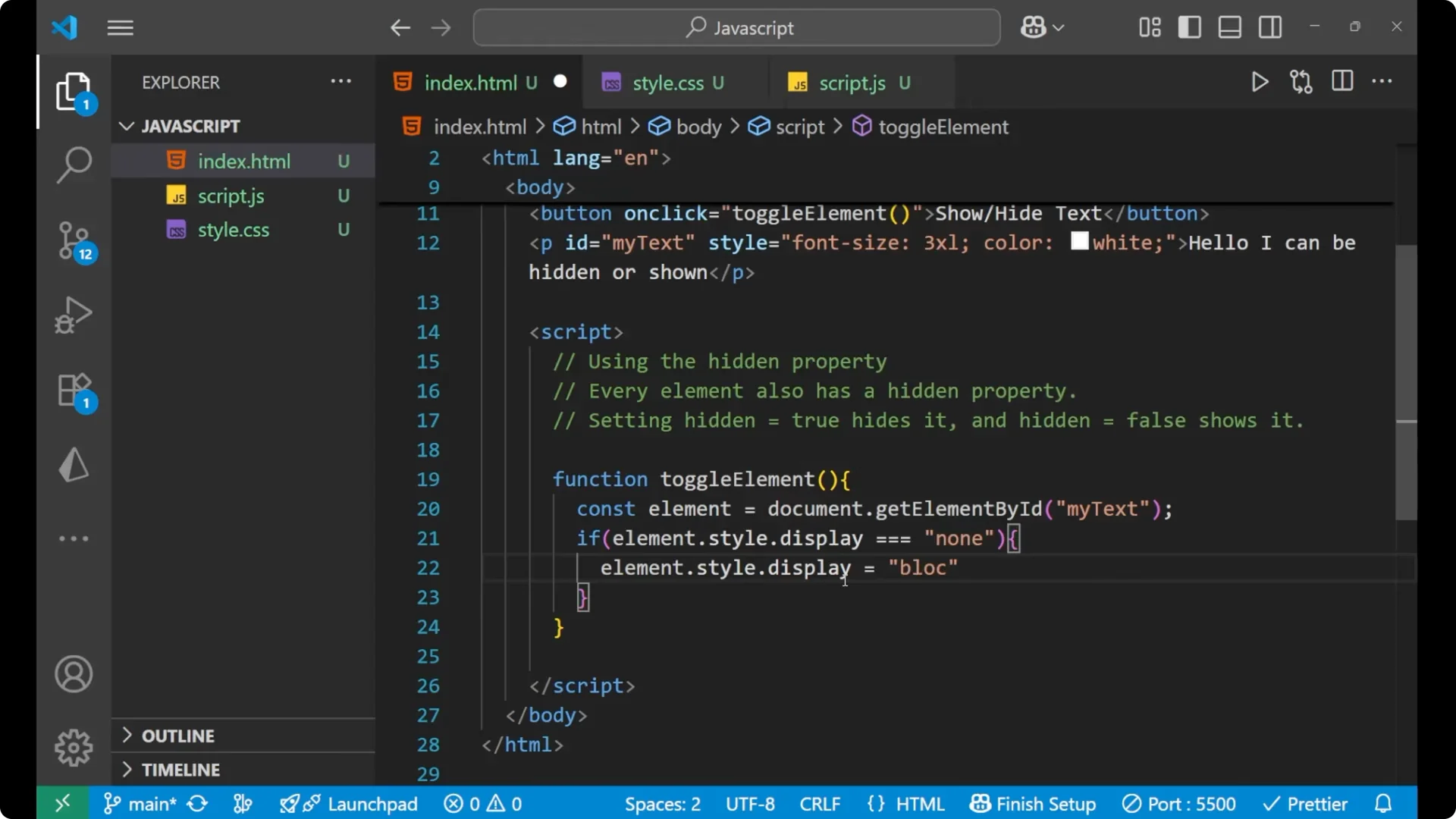Run the current file with the play button
The width and height of the screenshot is (1456, 819).
[1260, 82]
